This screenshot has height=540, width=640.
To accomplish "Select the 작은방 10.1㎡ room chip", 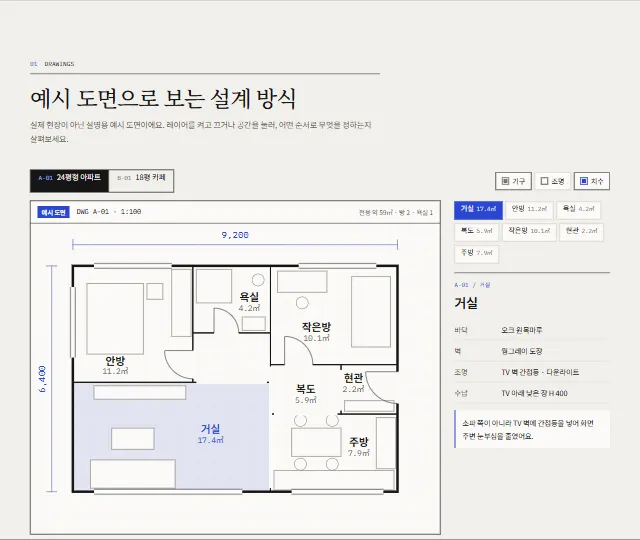I will (x=529, y=232).
